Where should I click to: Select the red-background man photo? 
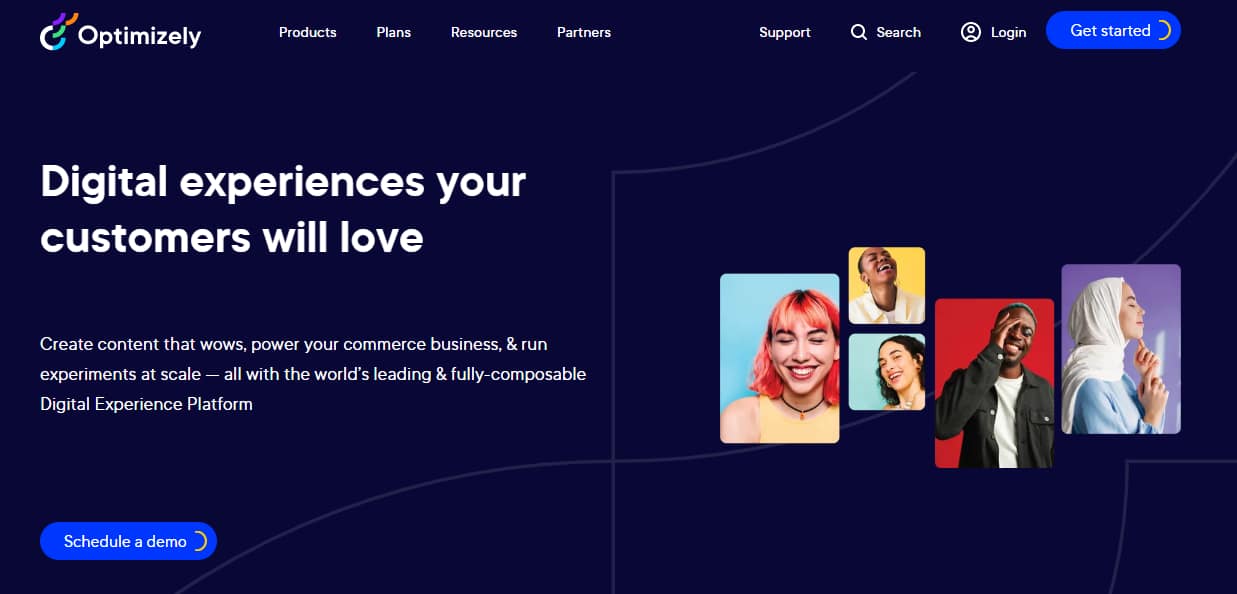coord(993,383)
